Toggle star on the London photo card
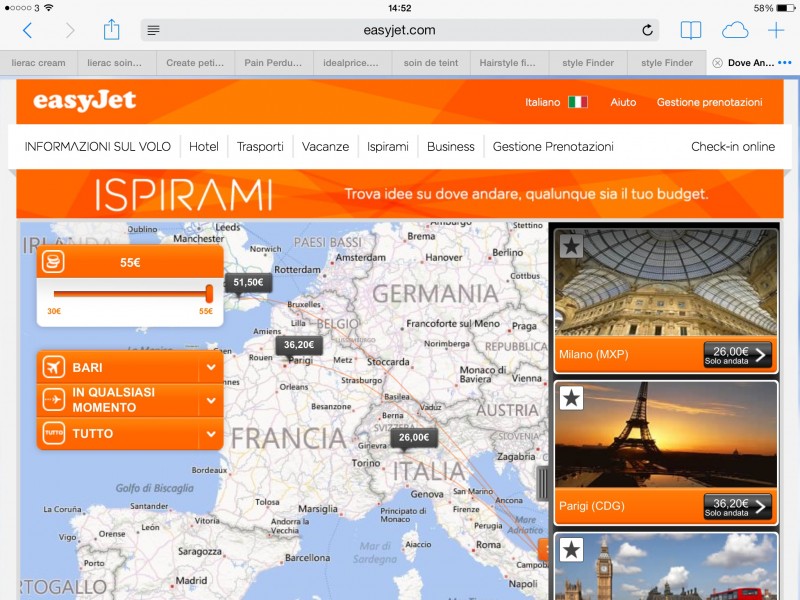Image resolution: width=800 pixels, height=600 pixels. tap(571, 549)
